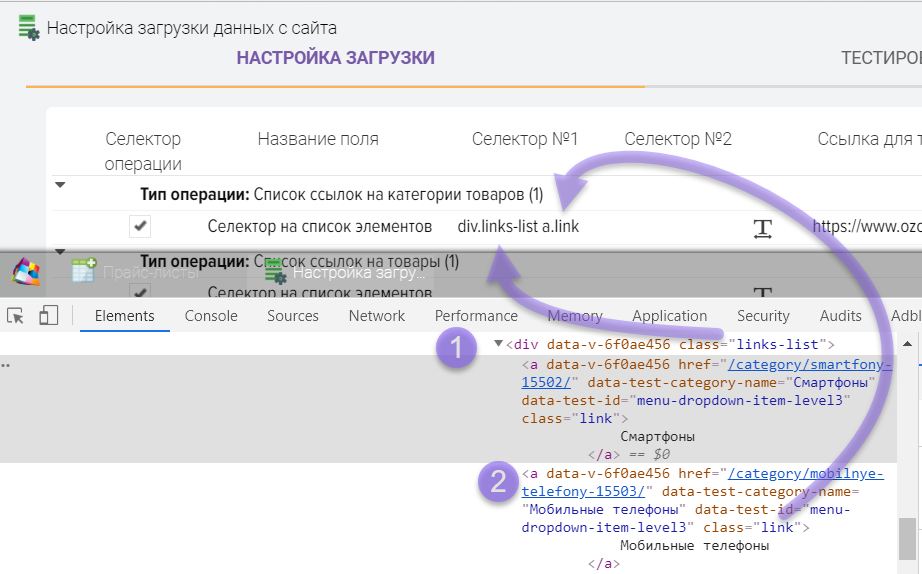Toggle the device toolbar icon in DevTools
This screenshot has height=574, width=922.
(x=48, y=316)
